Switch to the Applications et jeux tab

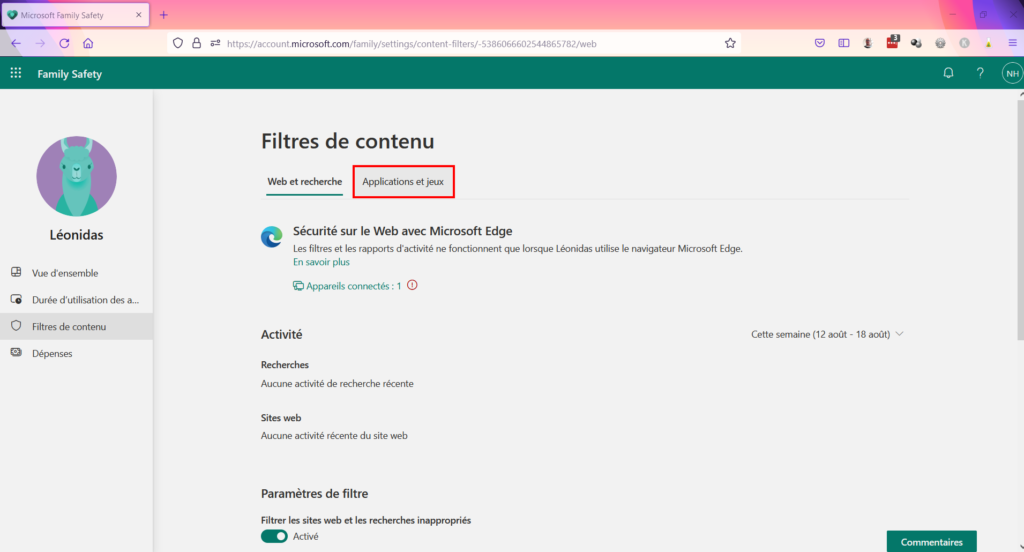[403, 182]
